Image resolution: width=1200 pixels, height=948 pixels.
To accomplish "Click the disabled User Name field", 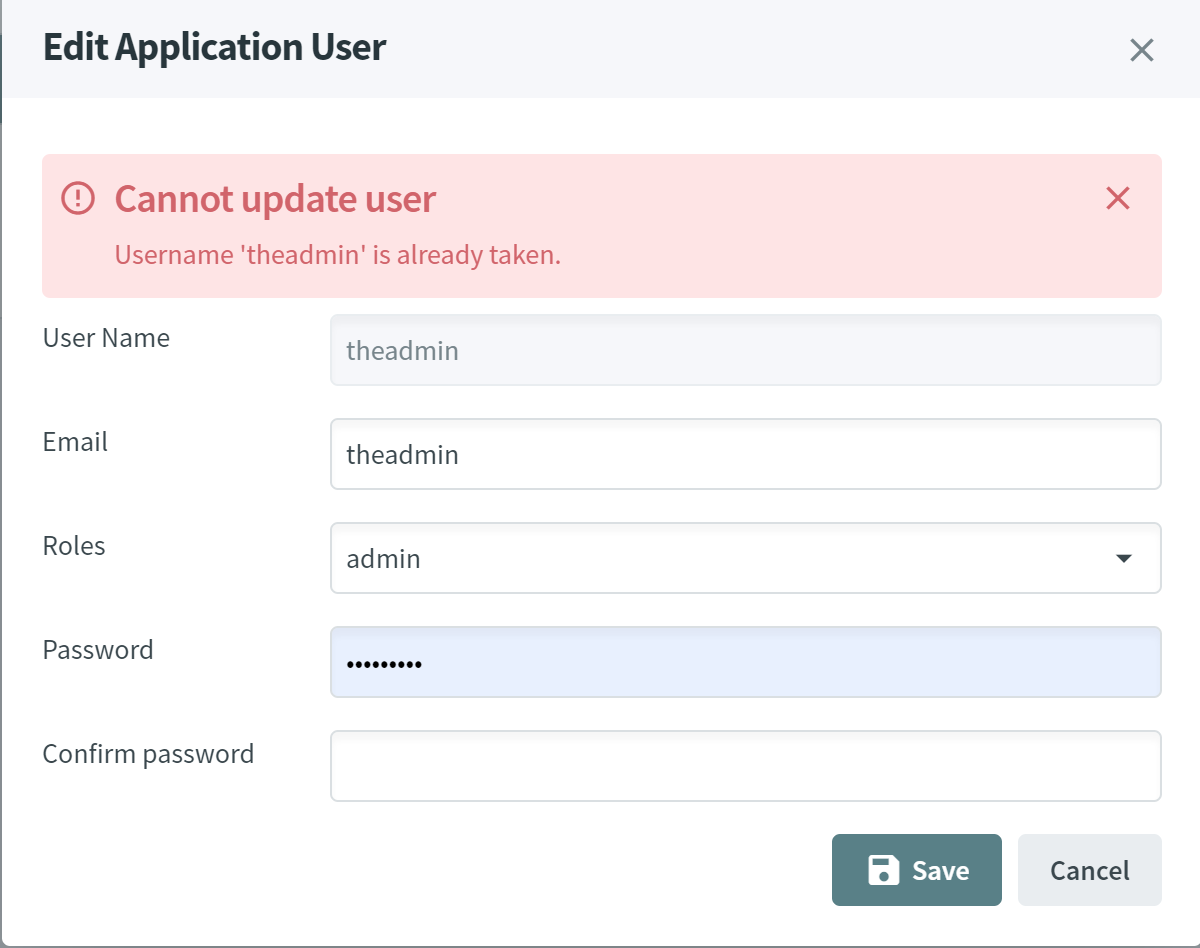I will click(746, 350).
